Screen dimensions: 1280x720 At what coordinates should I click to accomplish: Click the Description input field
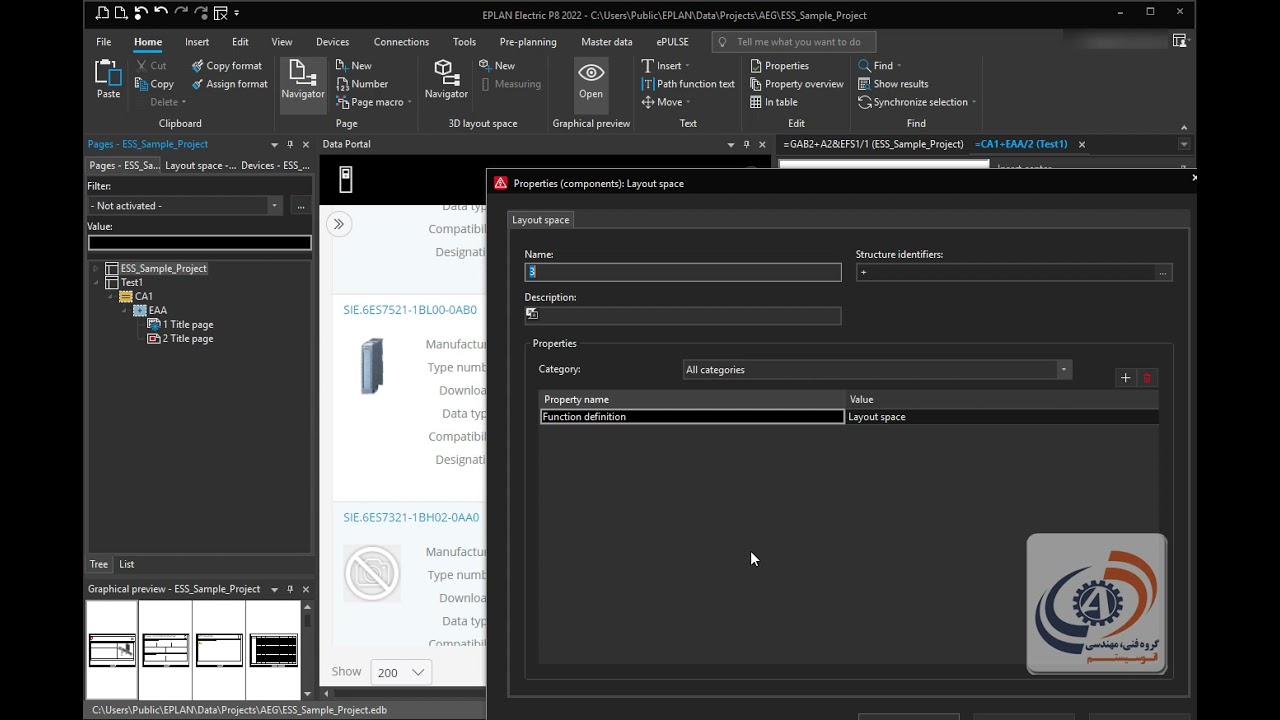(x=683, y=315)
